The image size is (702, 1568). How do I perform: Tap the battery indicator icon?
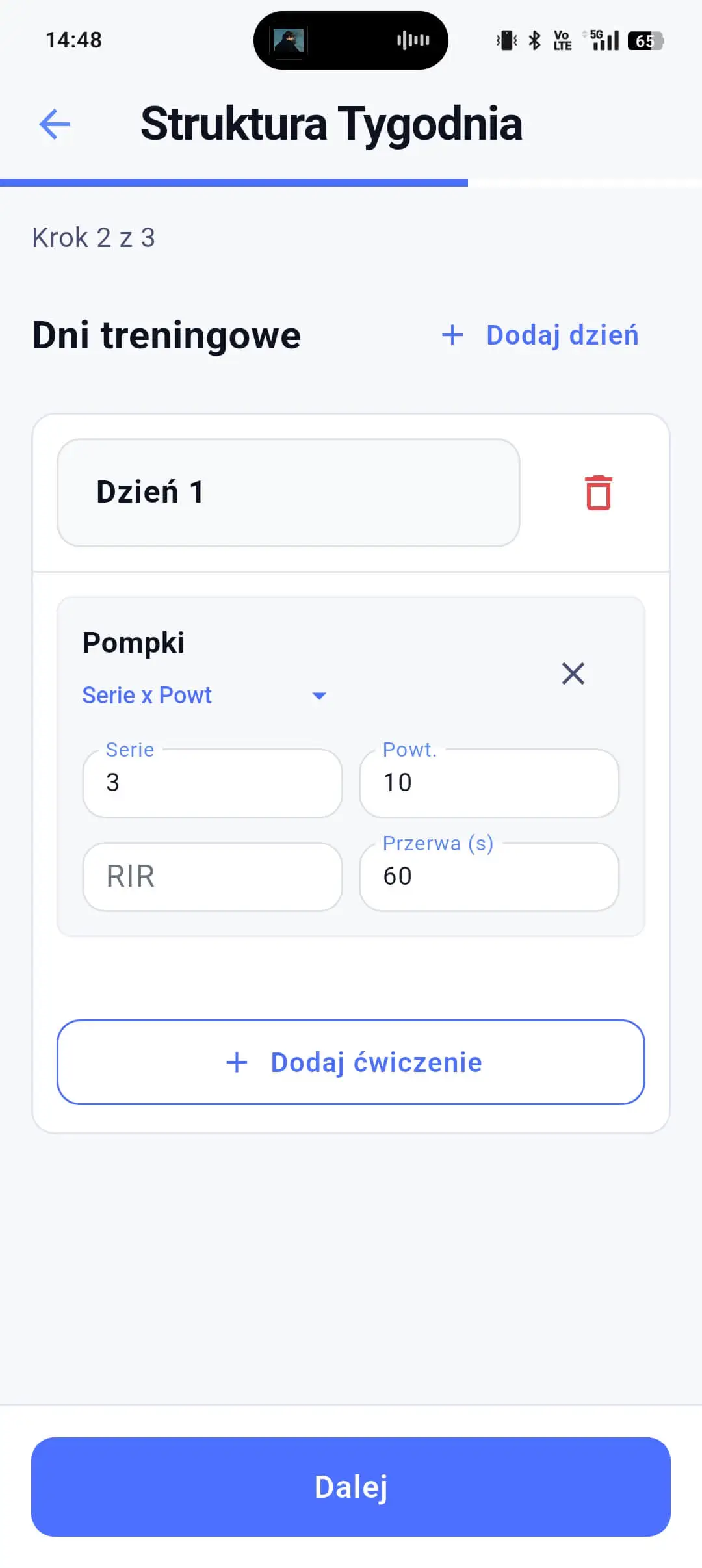click(645, 41)
